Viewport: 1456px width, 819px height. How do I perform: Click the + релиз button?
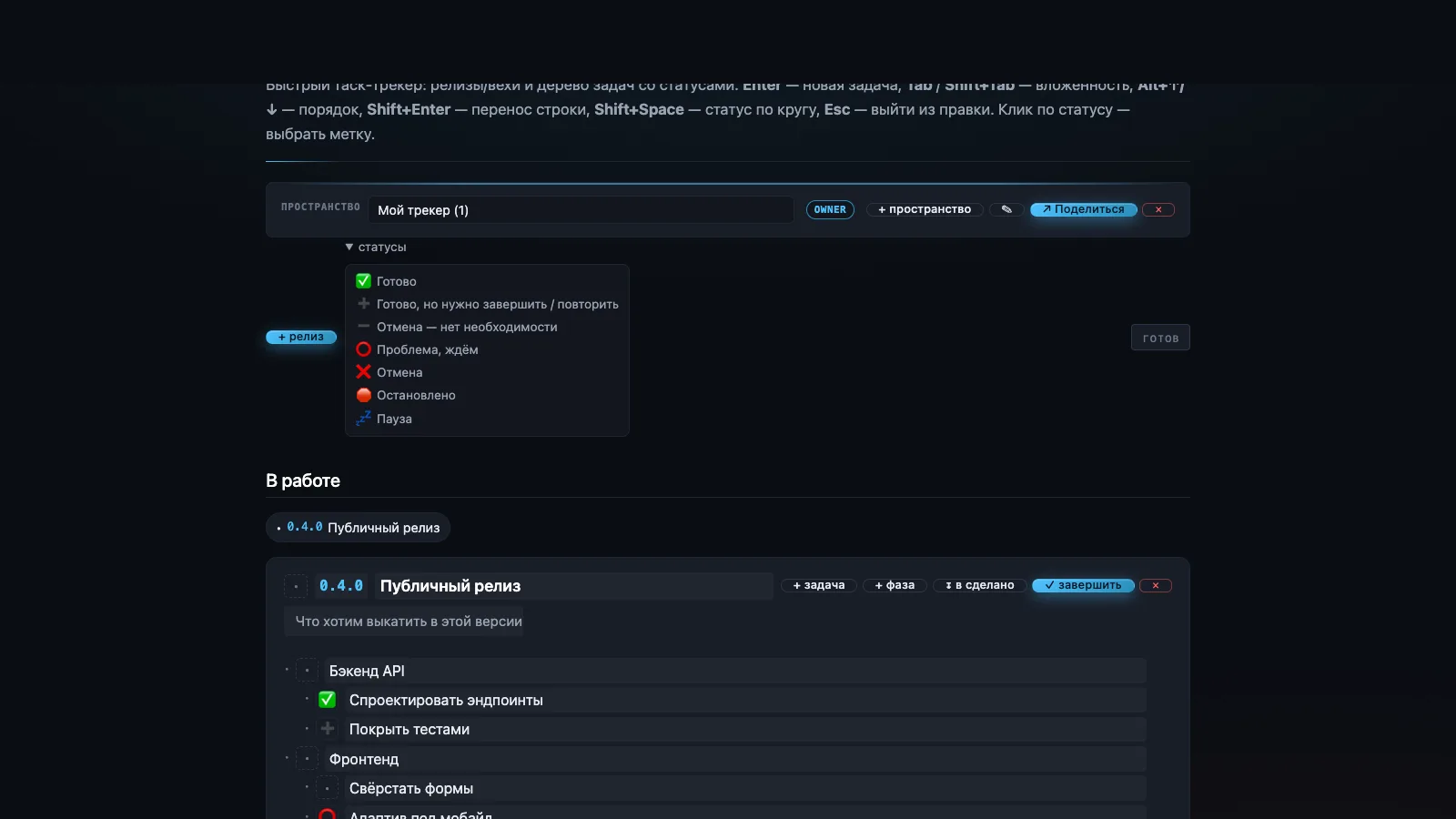[x=301, y=337]
